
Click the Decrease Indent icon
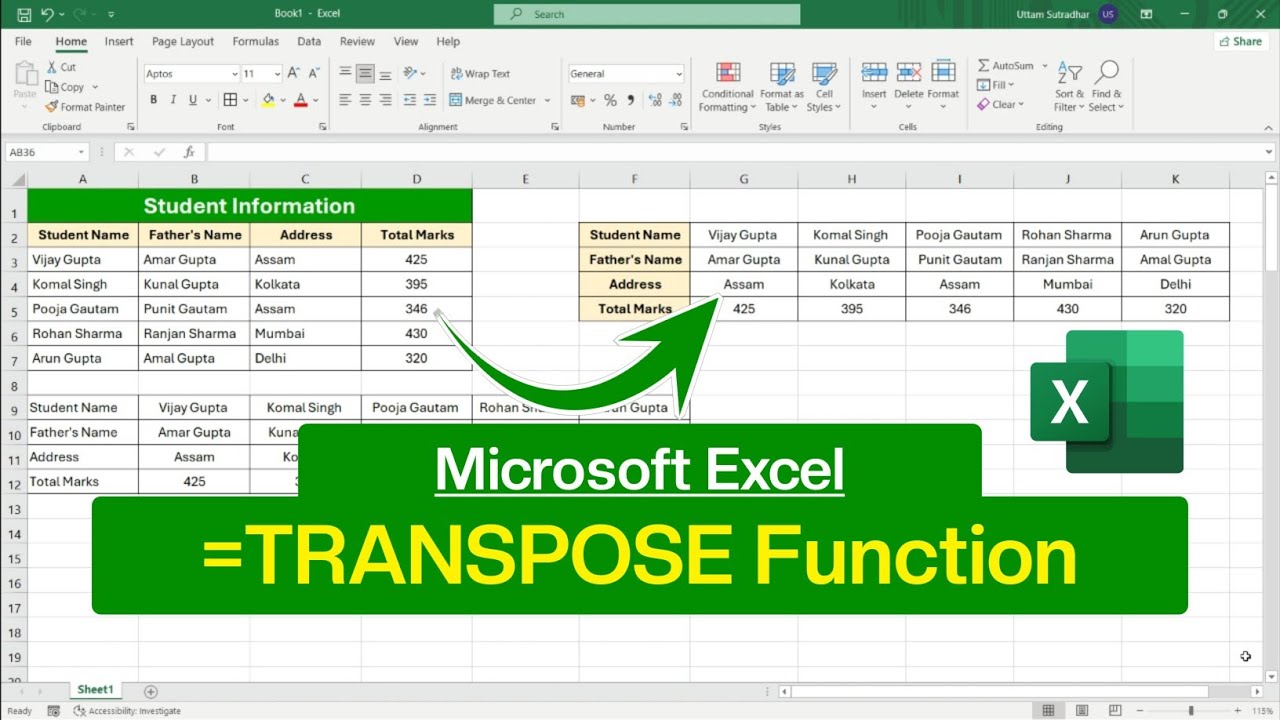click(409, 100)
